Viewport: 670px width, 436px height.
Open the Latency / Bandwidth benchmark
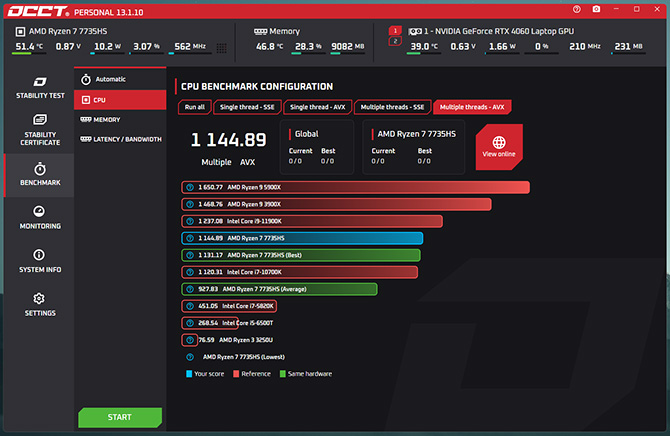(x=120, y=139)
